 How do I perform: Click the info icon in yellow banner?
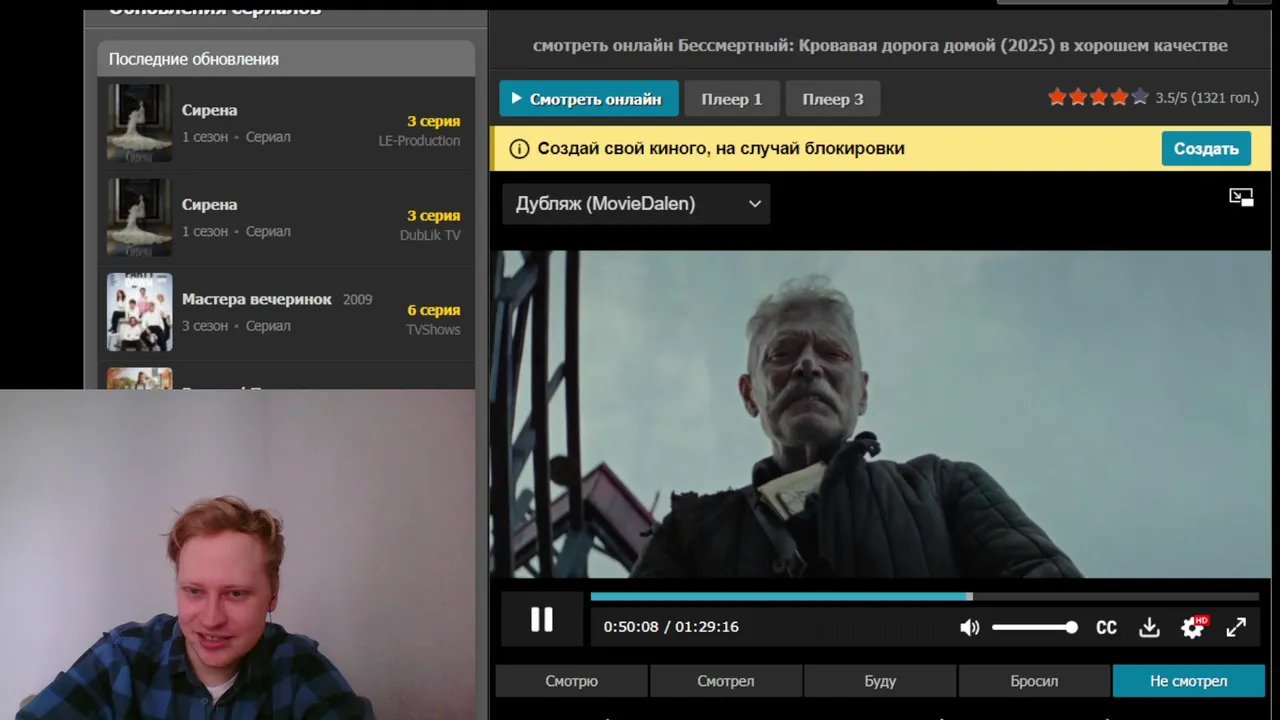pos(519,149)
